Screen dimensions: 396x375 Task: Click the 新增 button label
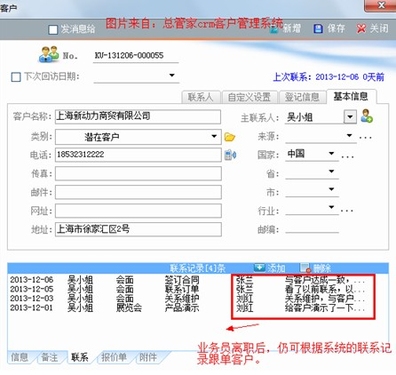pos(292,29)
